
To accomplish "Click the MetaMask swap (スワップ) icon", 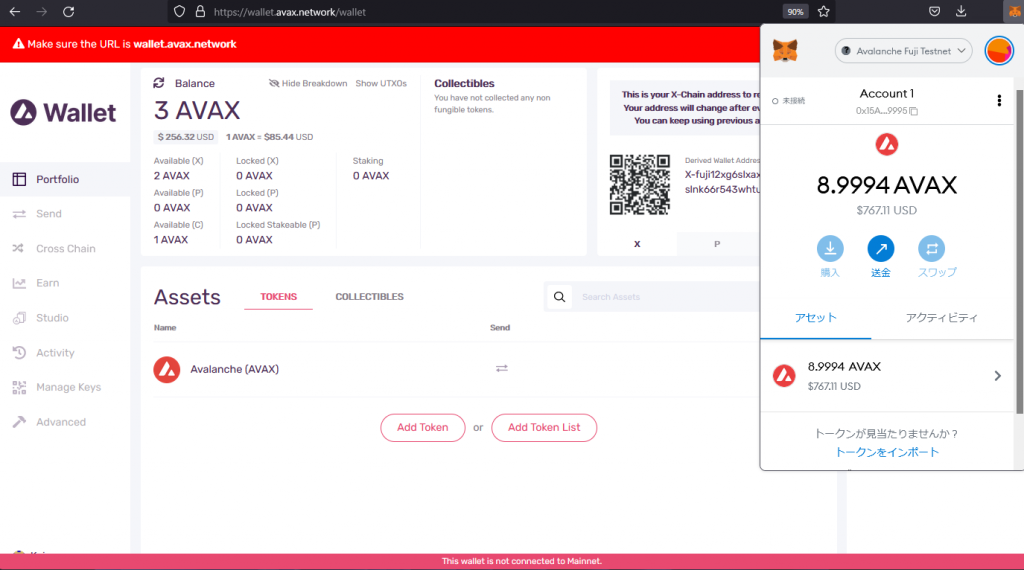I will click(931, 249).
